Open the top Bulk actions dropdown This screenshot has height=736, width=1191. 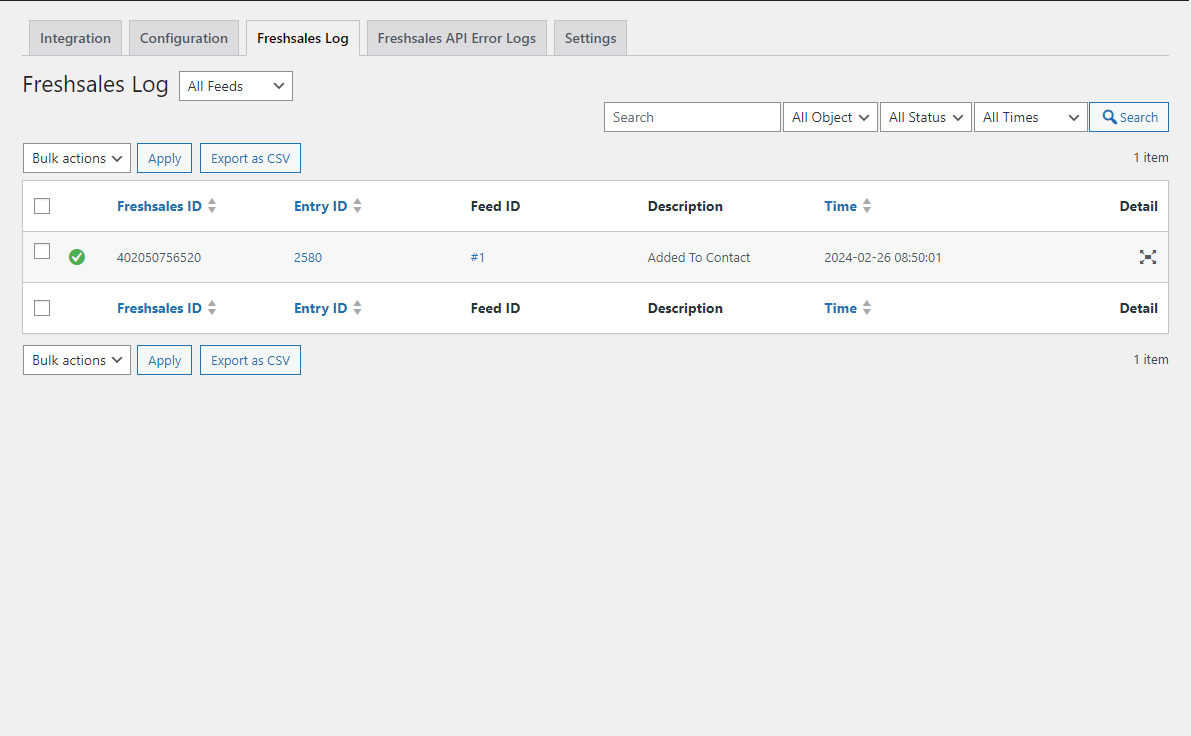tap(77, 158)
